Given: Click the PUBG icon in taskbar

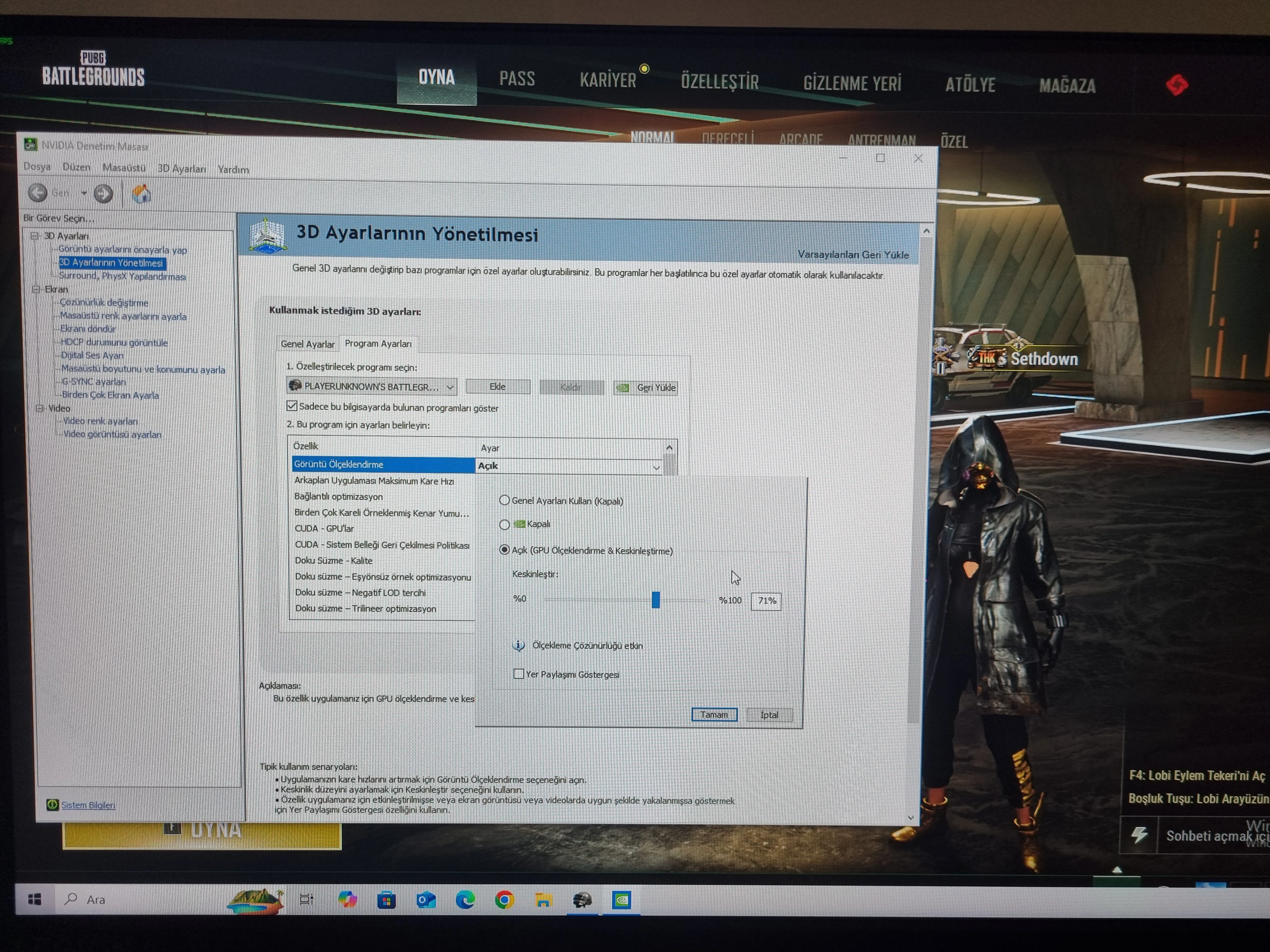Looking at the screenshot, I should coord(582,900).
